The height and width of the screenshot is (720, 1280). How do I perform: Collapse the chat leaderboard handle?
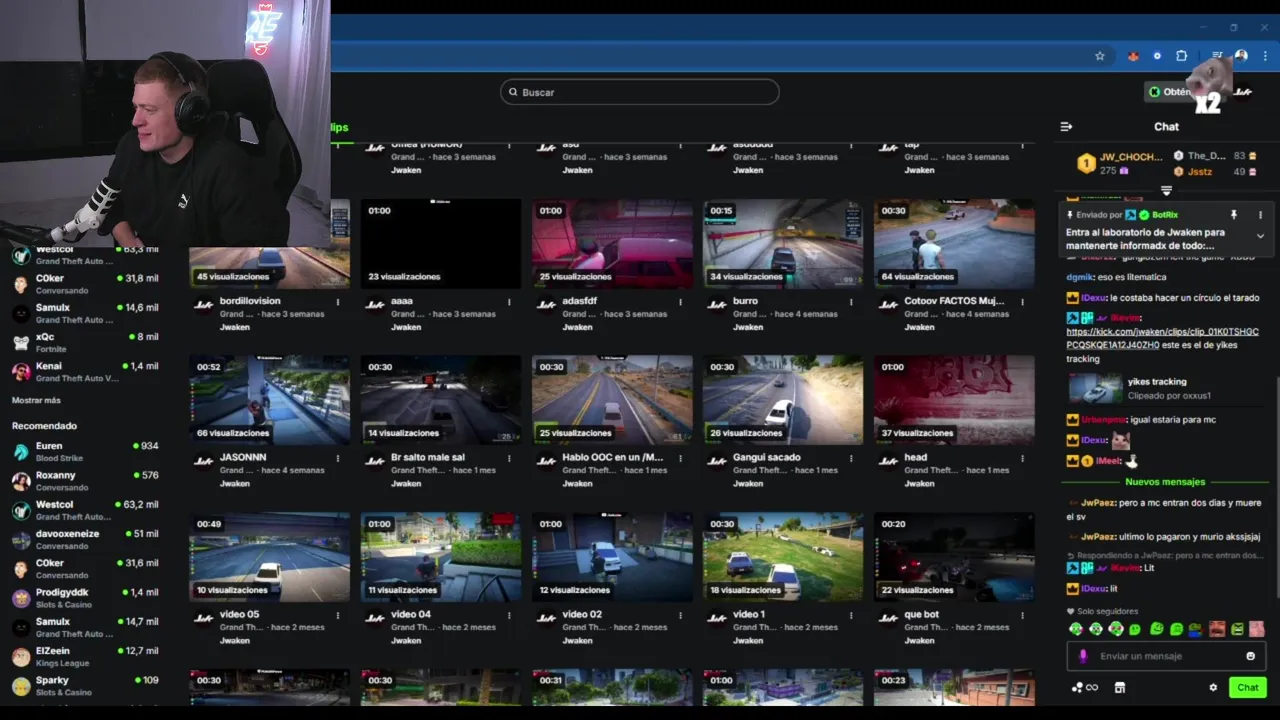pyautogui.click(x=1166, y=189)
